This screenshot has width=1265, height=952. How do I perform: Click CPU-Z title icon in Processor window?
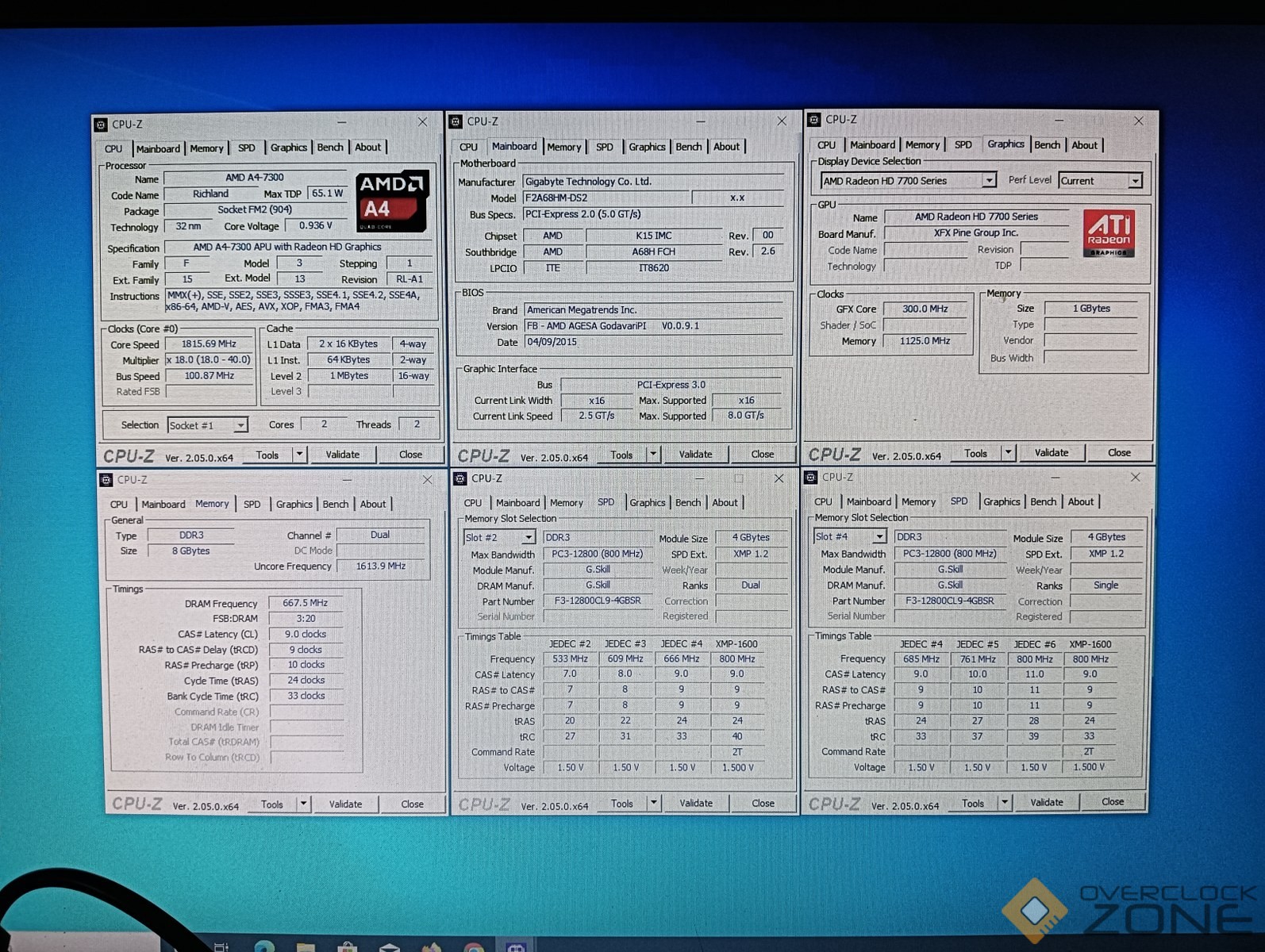click(101, 125)
